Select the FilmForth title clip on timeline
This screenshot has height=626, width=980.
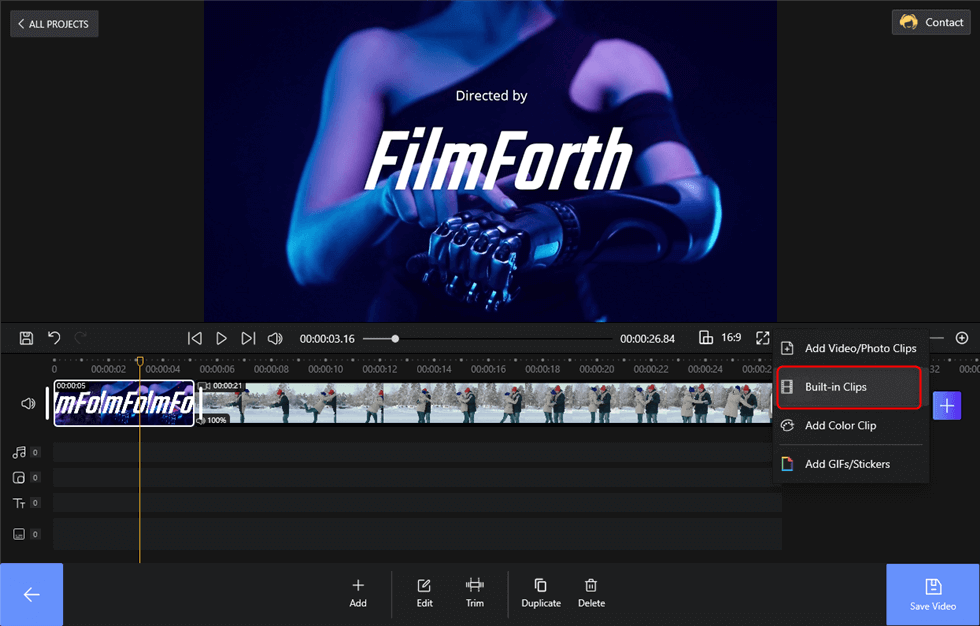[x=124, y=404]
